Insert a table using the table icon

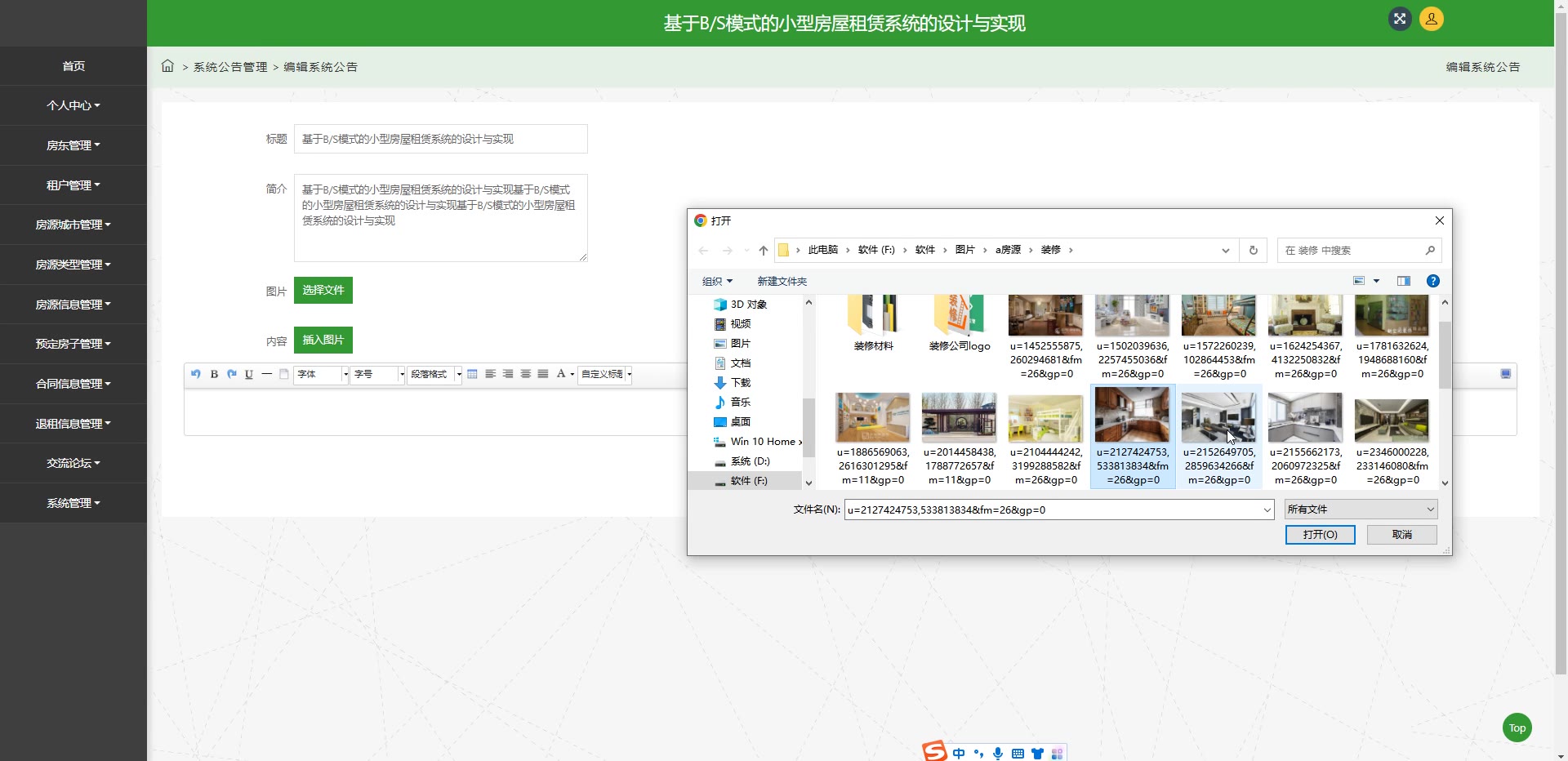pos(472,374)
